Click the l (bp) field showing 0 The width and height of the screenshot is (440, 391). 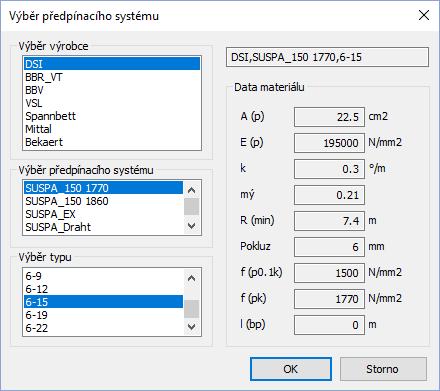329,325
